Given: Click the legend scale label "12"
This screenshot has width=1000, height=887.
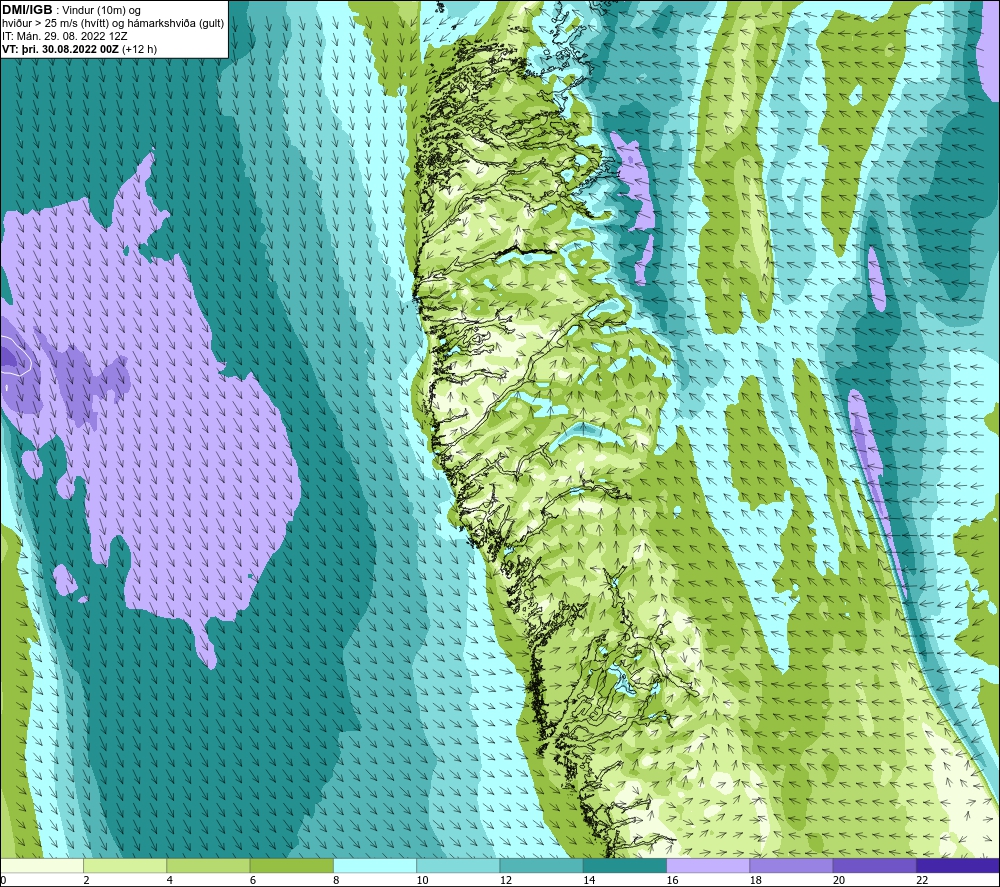Looking at the screenshot, I should [506, 880].
